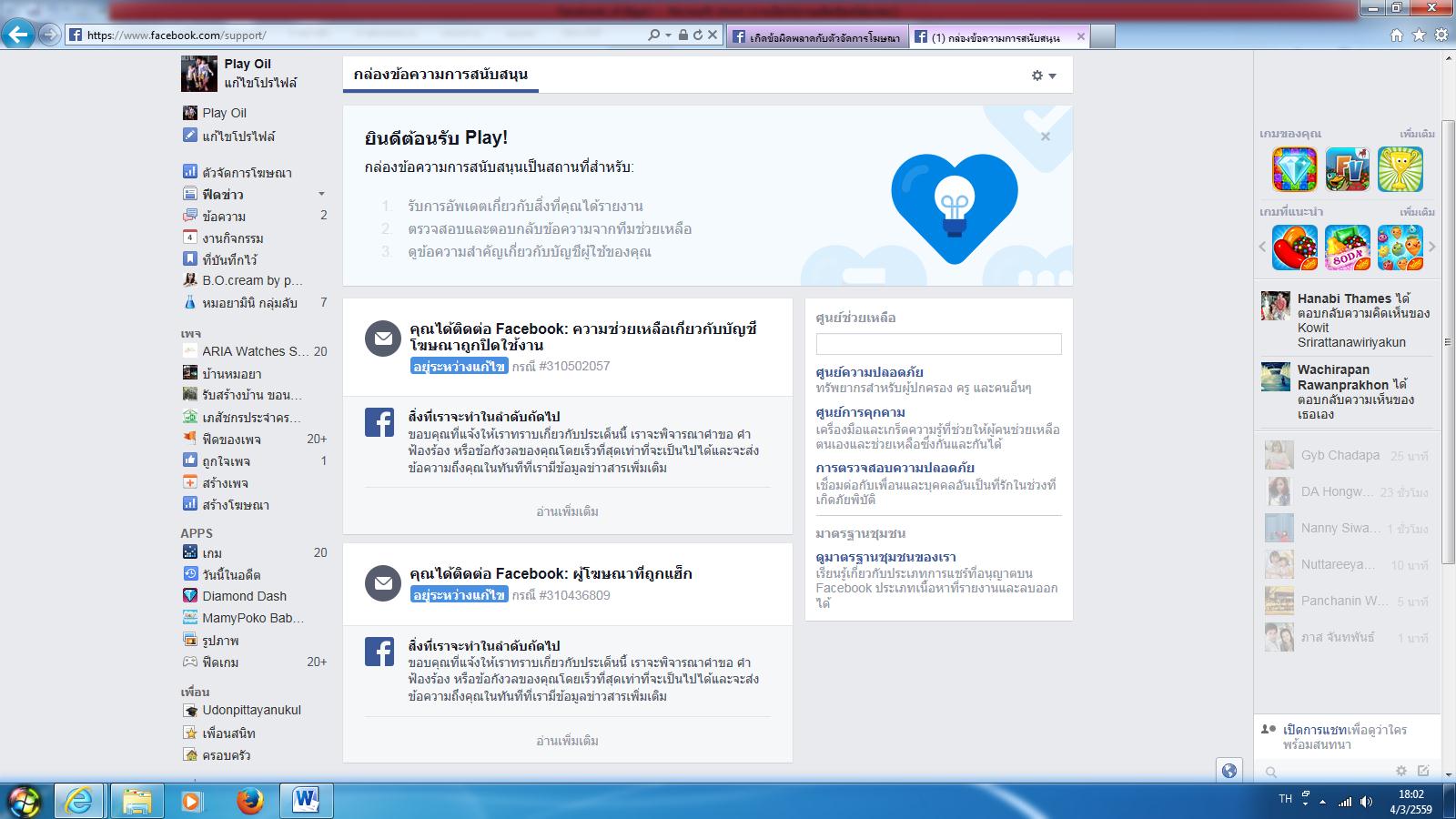
Task: Open case #310436809 envelope icon
Action: (x=383, y=583)
